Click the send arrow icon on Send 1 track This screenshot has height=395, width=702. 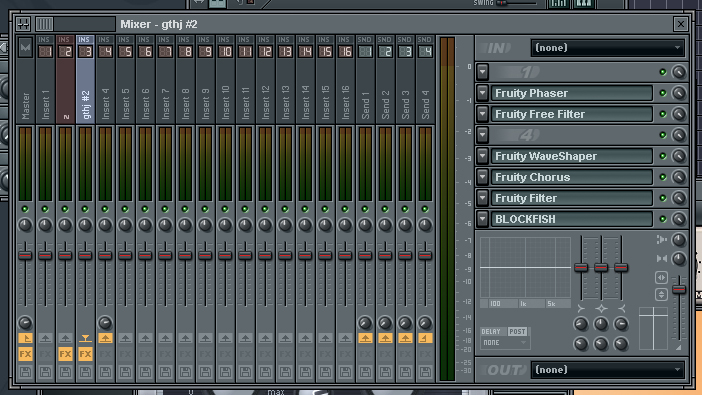pyautogui.click(x=365, y=339)
